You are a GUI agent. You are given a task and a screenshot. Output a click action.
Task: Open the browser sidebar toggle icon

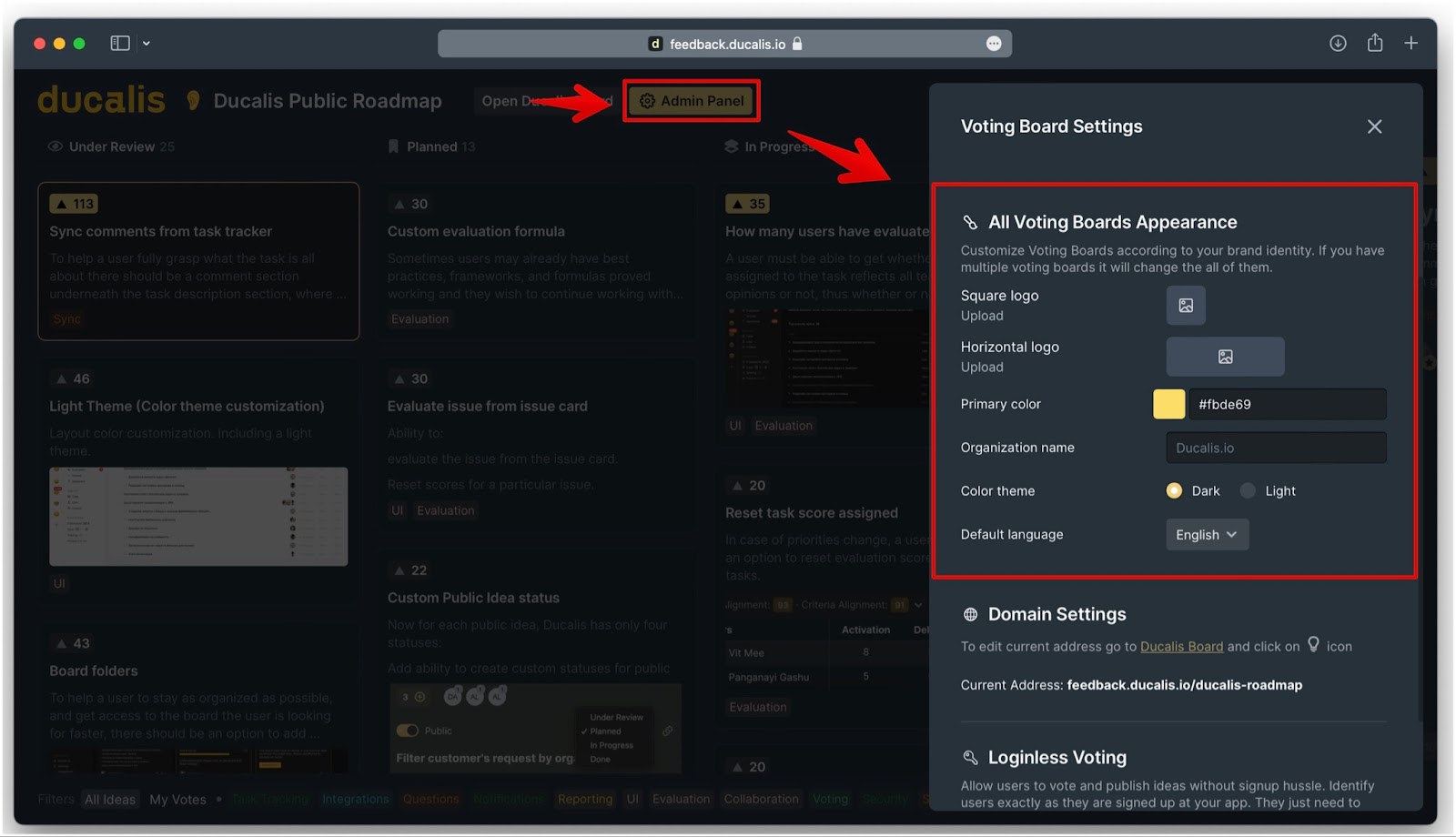[120, 43]
